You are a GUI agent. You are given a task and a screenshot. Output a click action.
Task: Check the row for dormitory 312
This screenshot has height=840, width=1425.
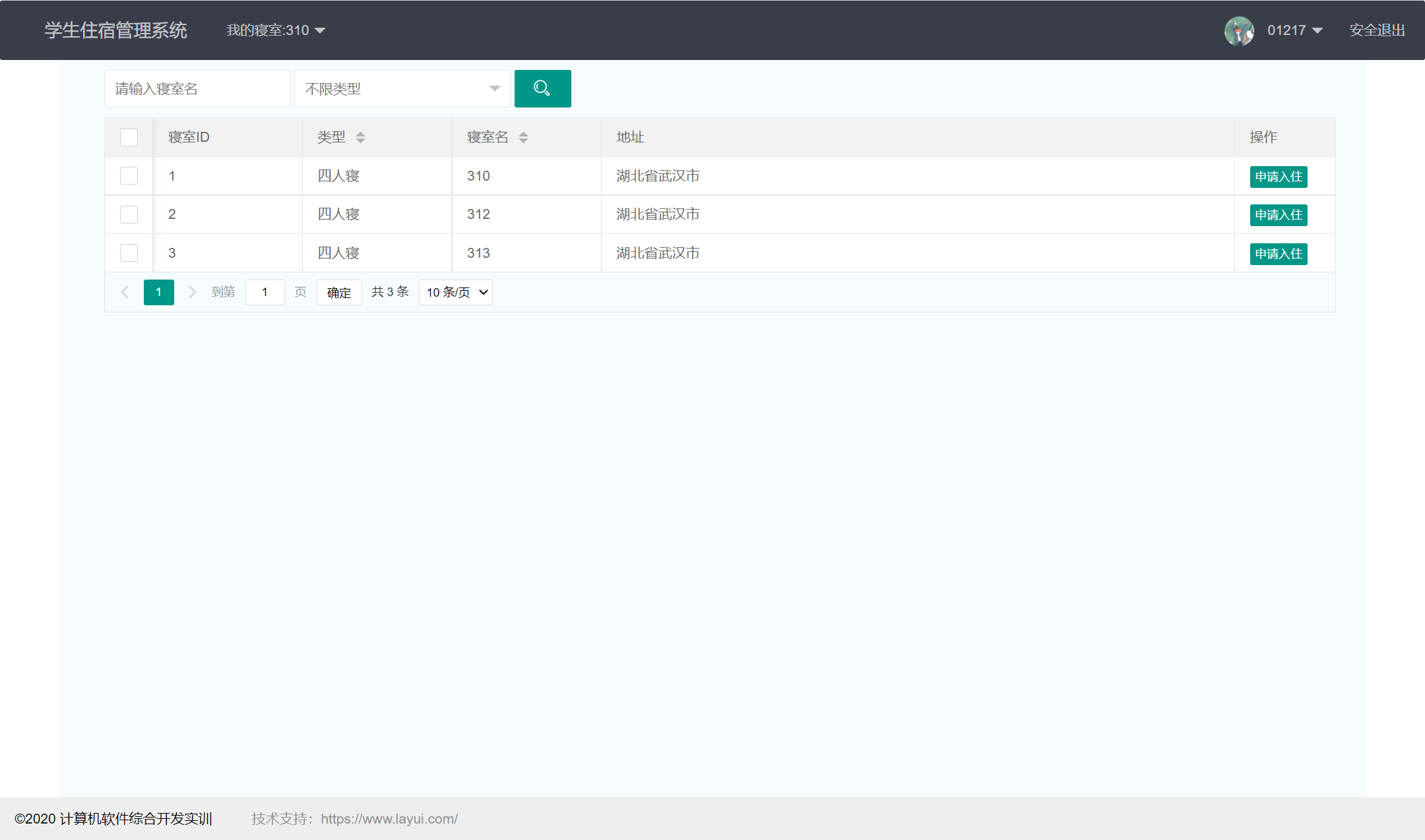(x=129, y=214)
